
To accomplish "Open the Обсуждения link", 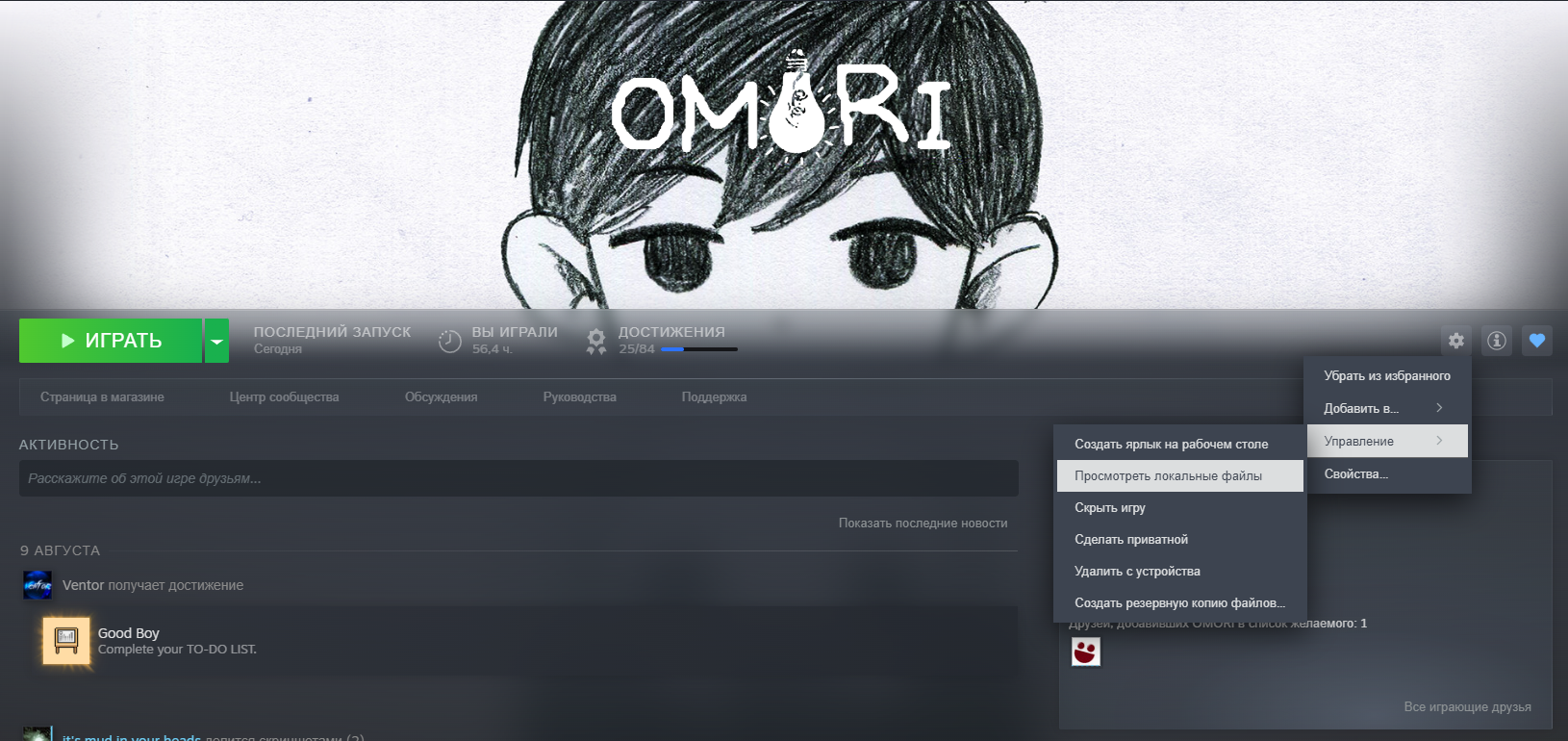I will 441,396.
